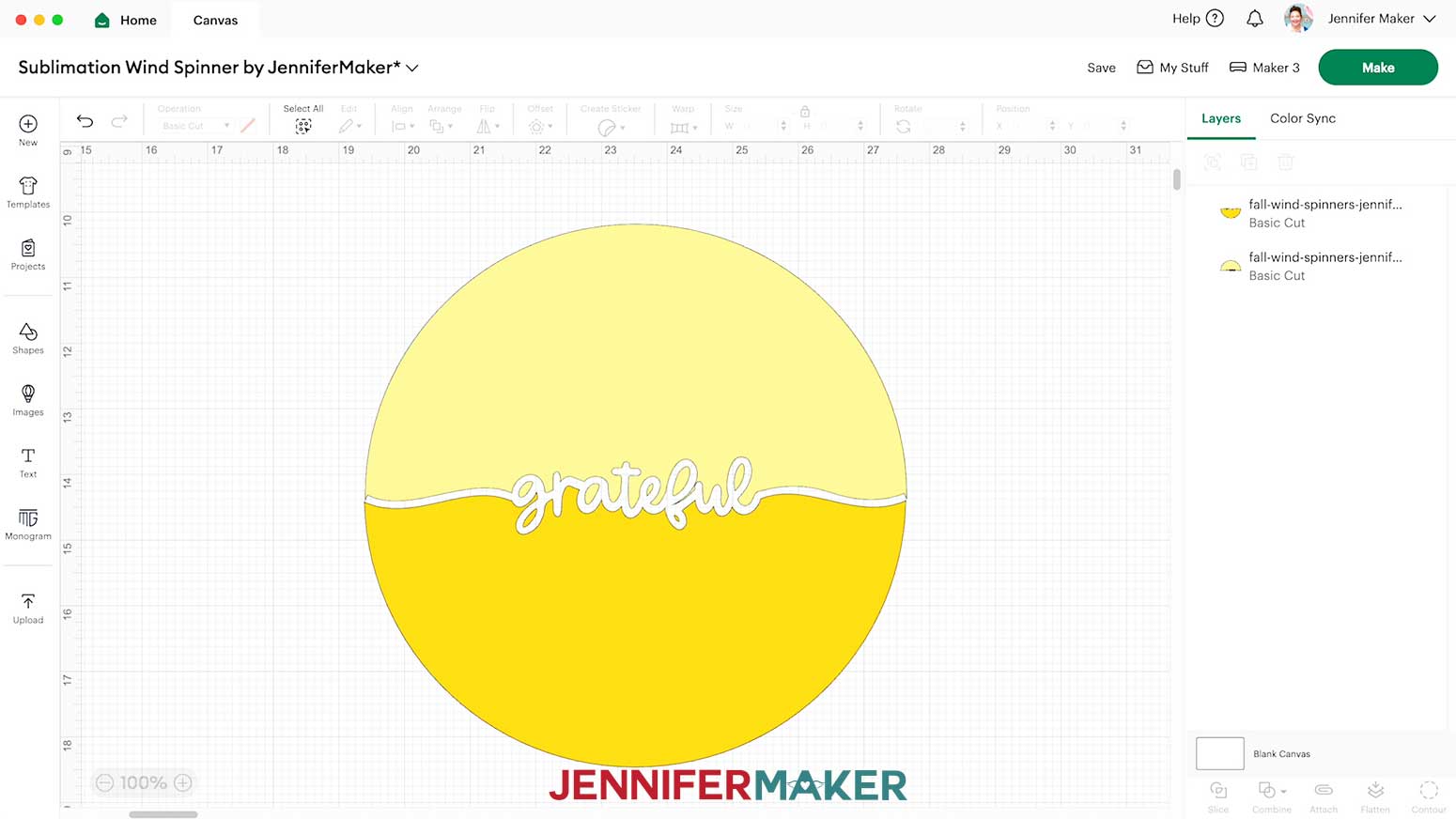Select the light yellow top half shape
The width and height of the screenshot is (1456, 819).
pos(635,357)
